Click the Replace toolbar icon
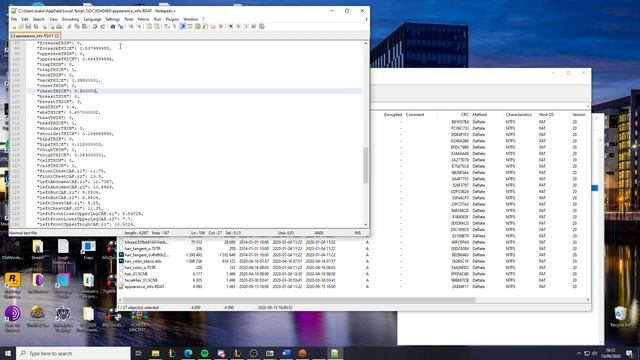 (120, 27)
